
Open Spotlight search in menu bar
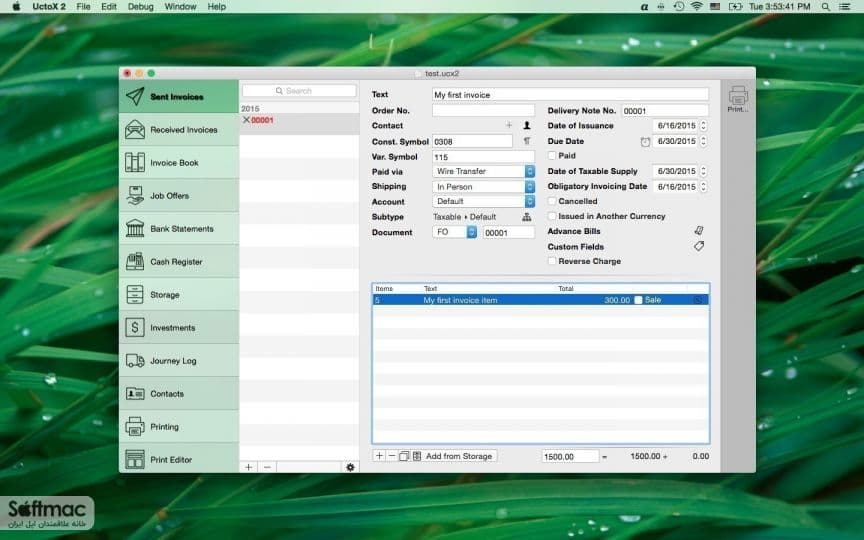click(825, 7)
